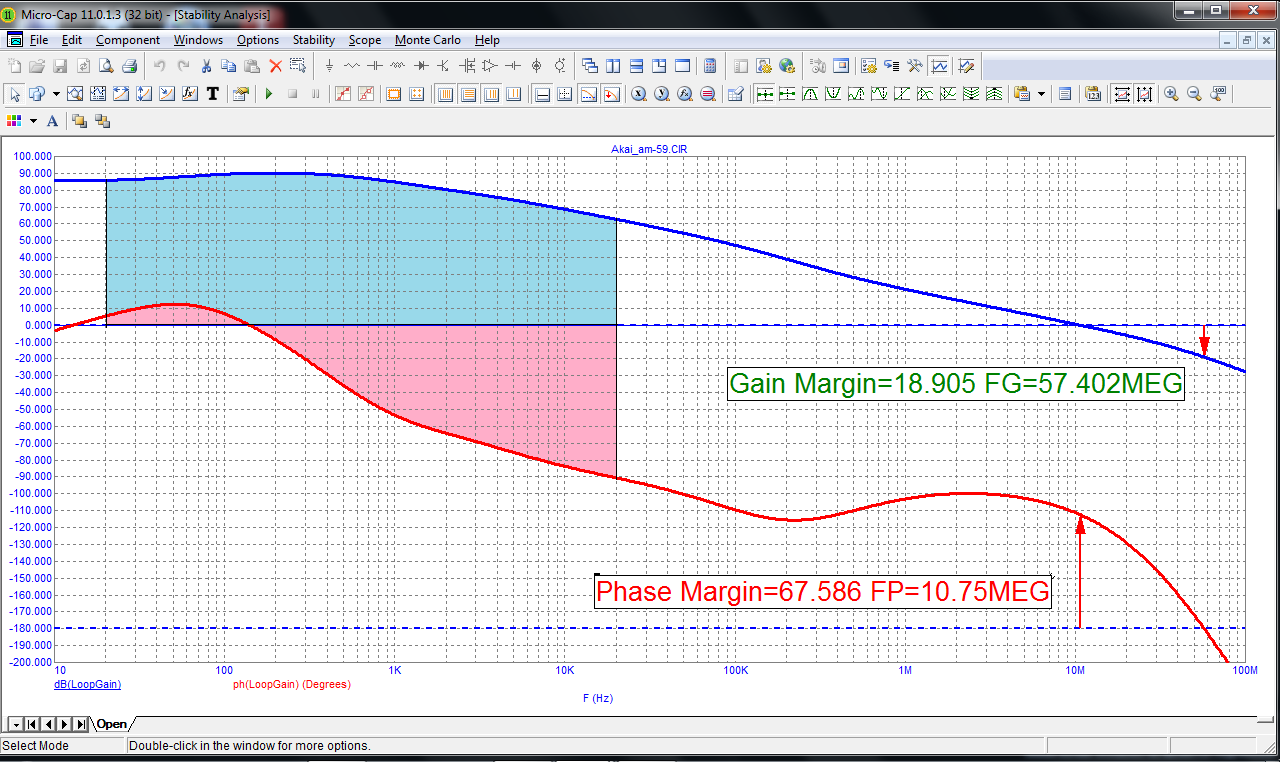Go to first page tab arrow
1280x762 pixels.
pos(32,724)
